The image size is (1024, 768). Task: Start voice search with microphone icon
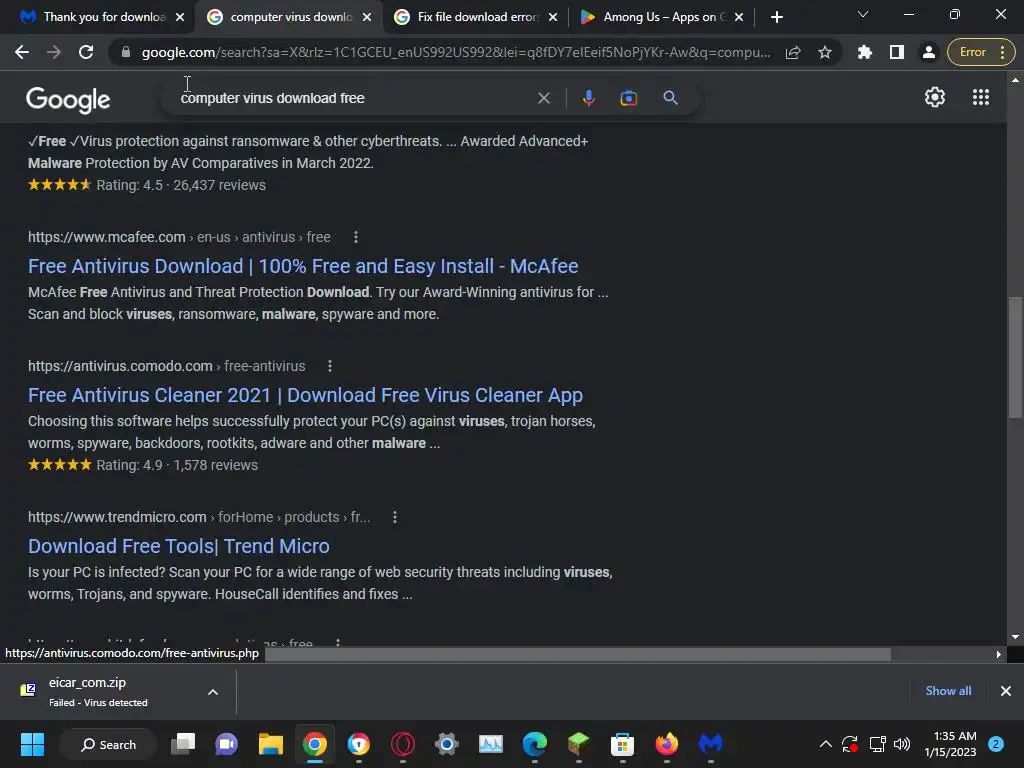(x=588, y=98)
